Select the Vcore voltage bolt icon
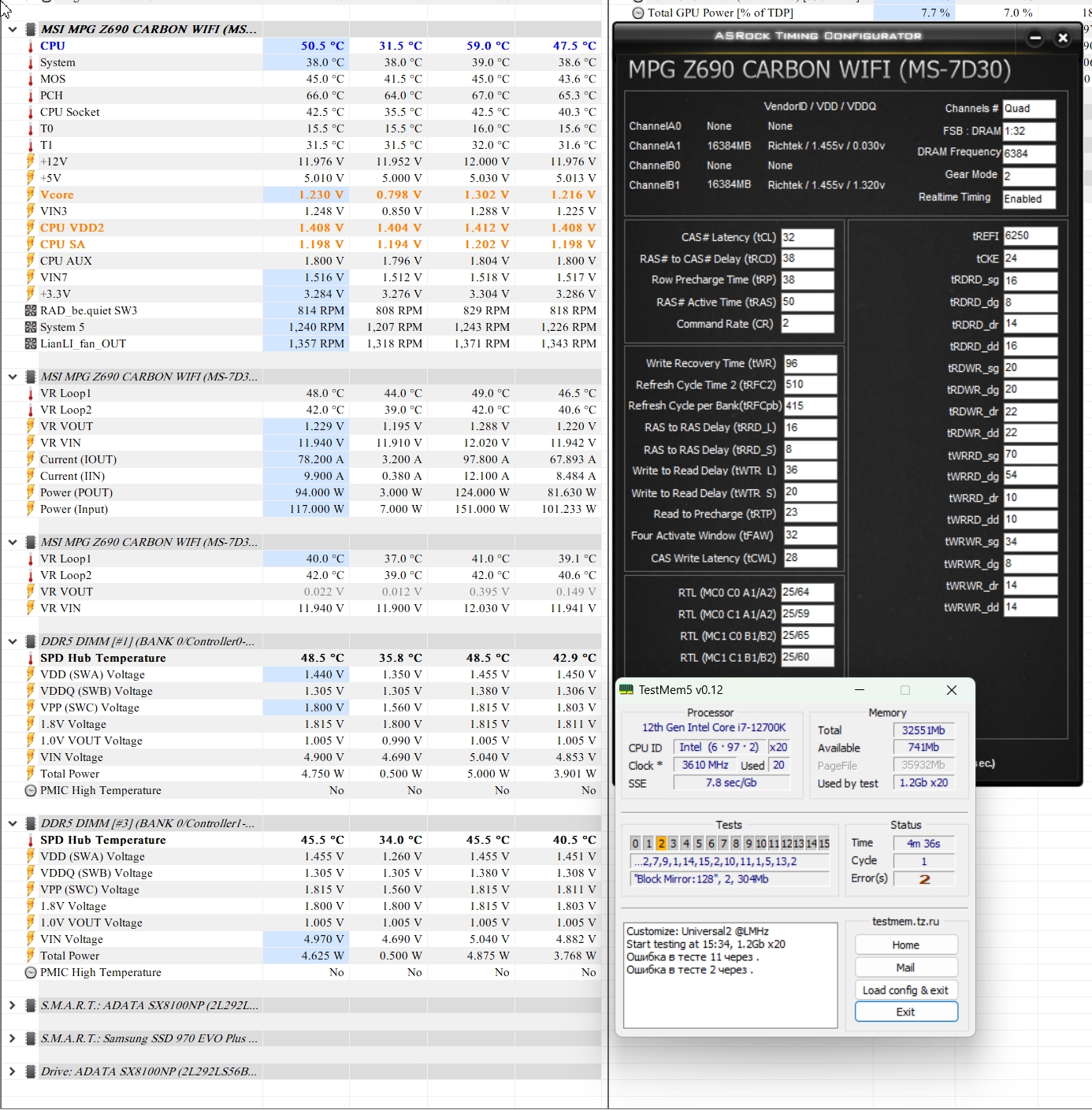Screen dimensions: 1092x1110 pyautogui.click(x=31, y=195)
